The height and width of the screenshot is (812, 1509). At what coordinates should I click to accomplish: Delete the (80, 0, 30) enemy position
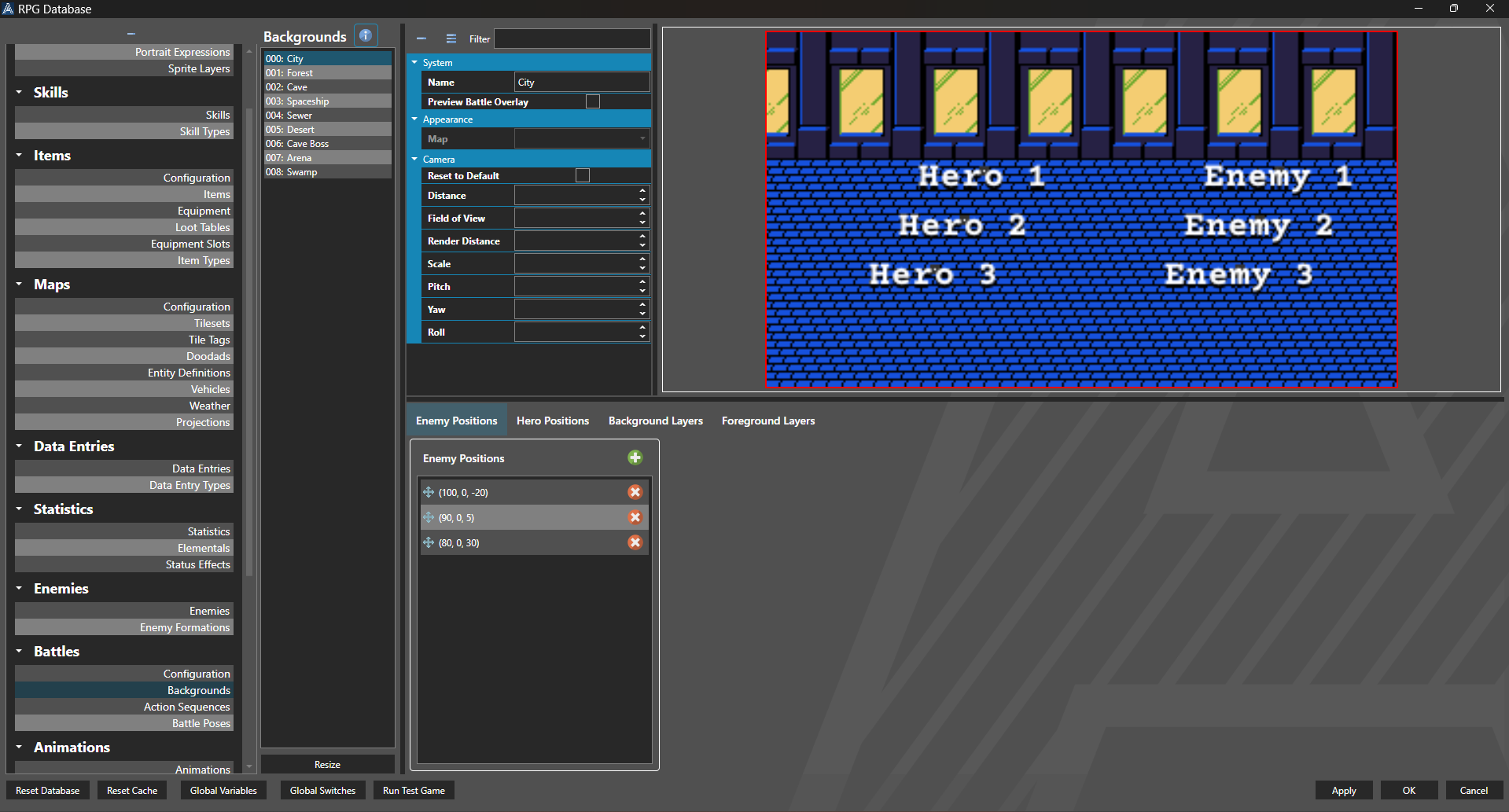click(x=635, y=542)
